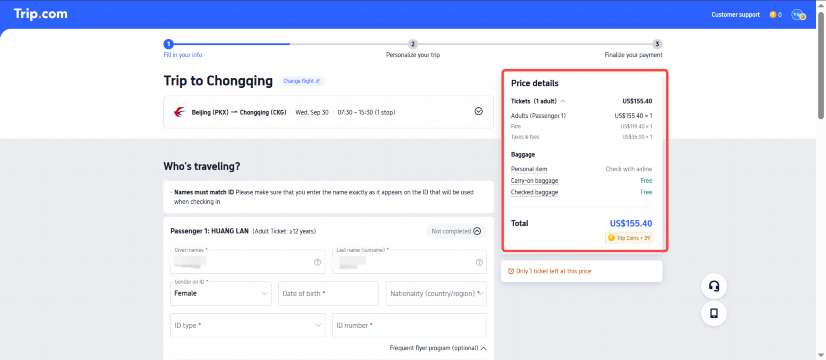Select the 'Taxes & fees' row
Image resolution: width=826 pixels, height=360 pixels.
[582, 137]
